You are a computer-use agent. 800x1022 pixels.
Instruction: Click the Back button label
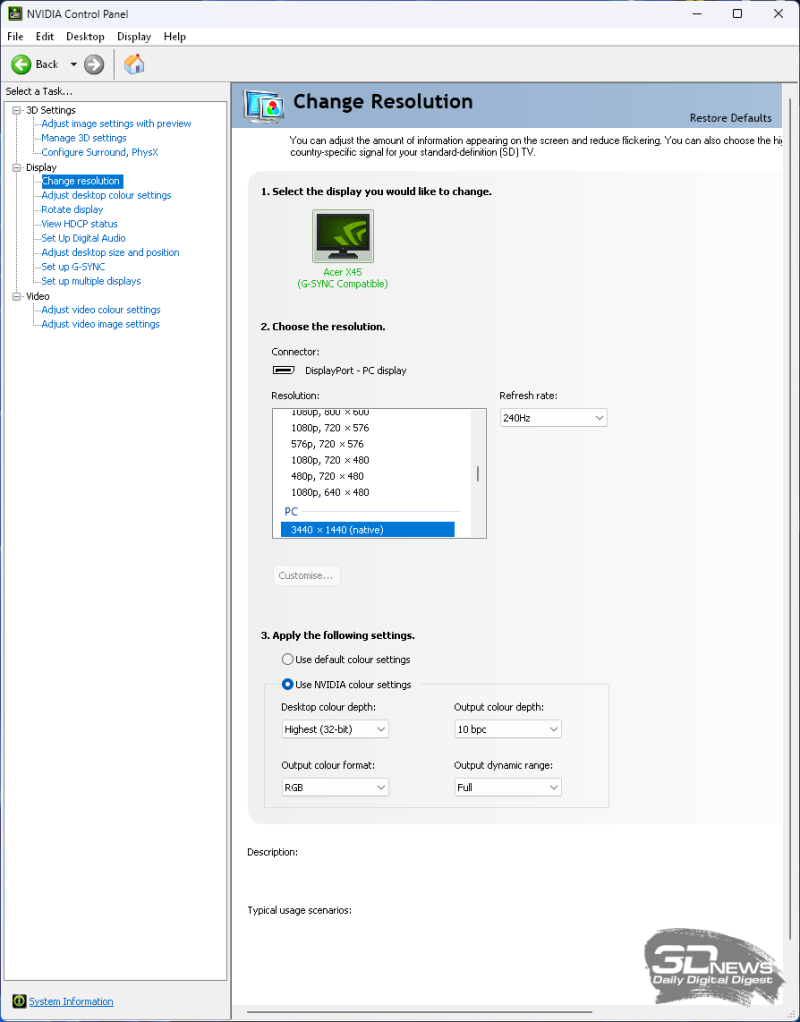point(47,64)
